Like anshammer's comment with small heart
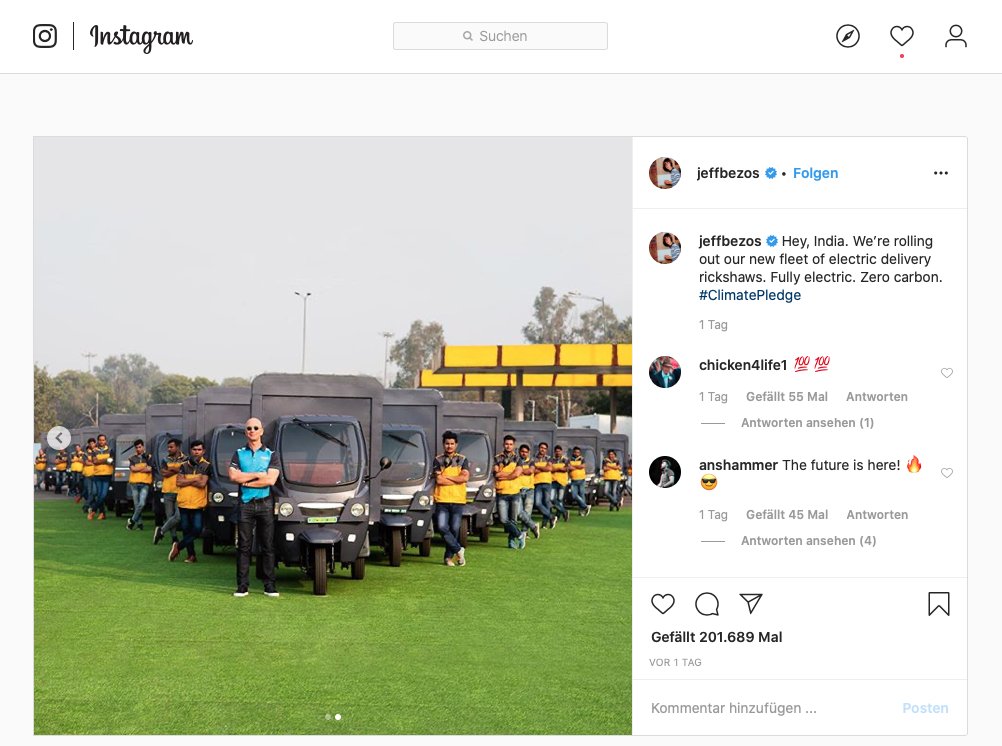Image resolution: width=1002 pixels, height=746 pixels. point(946,473)
